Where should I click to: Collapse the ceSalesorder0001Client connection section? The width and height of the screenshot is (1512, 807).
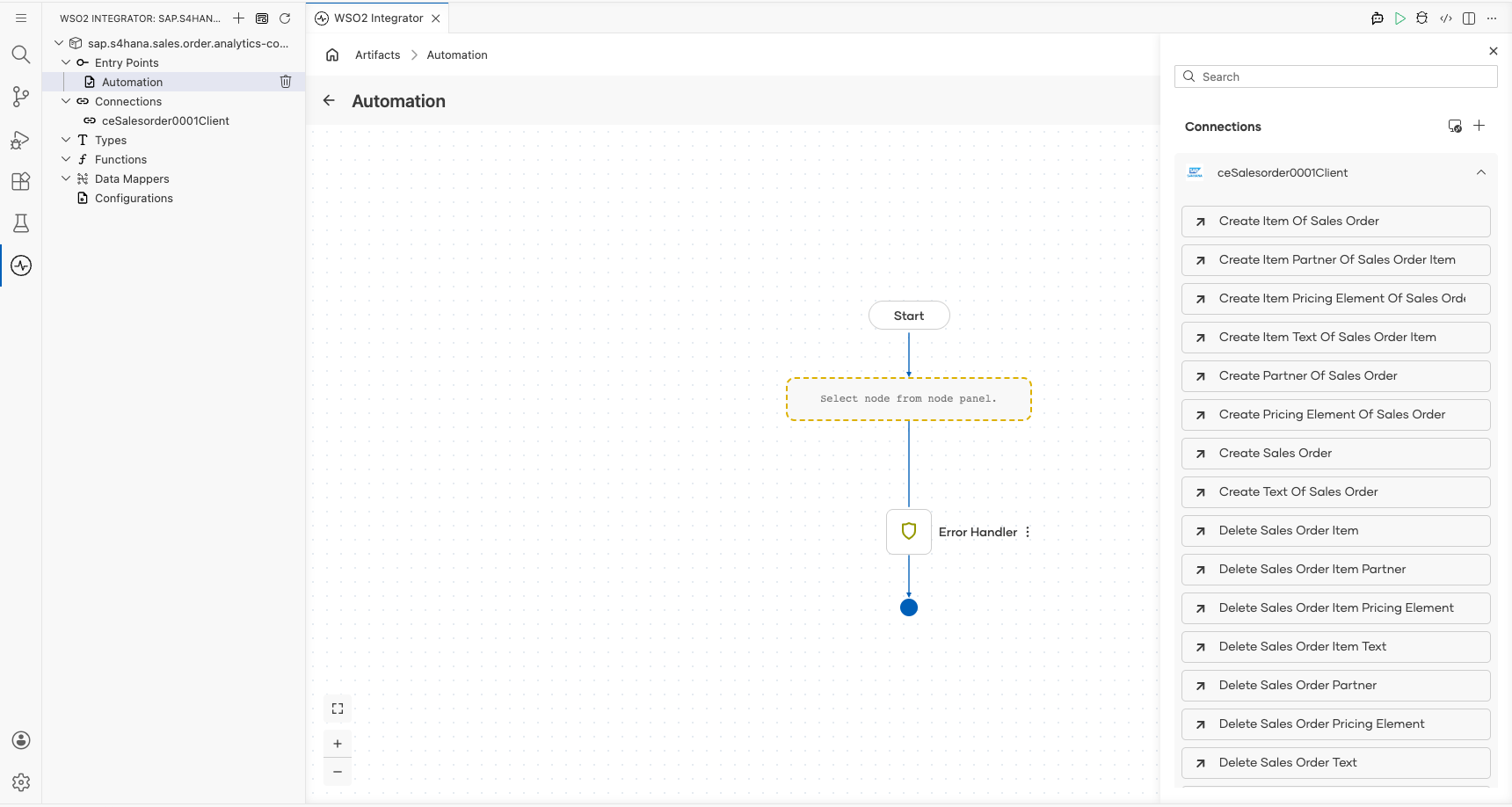(x=1481, y=172)
